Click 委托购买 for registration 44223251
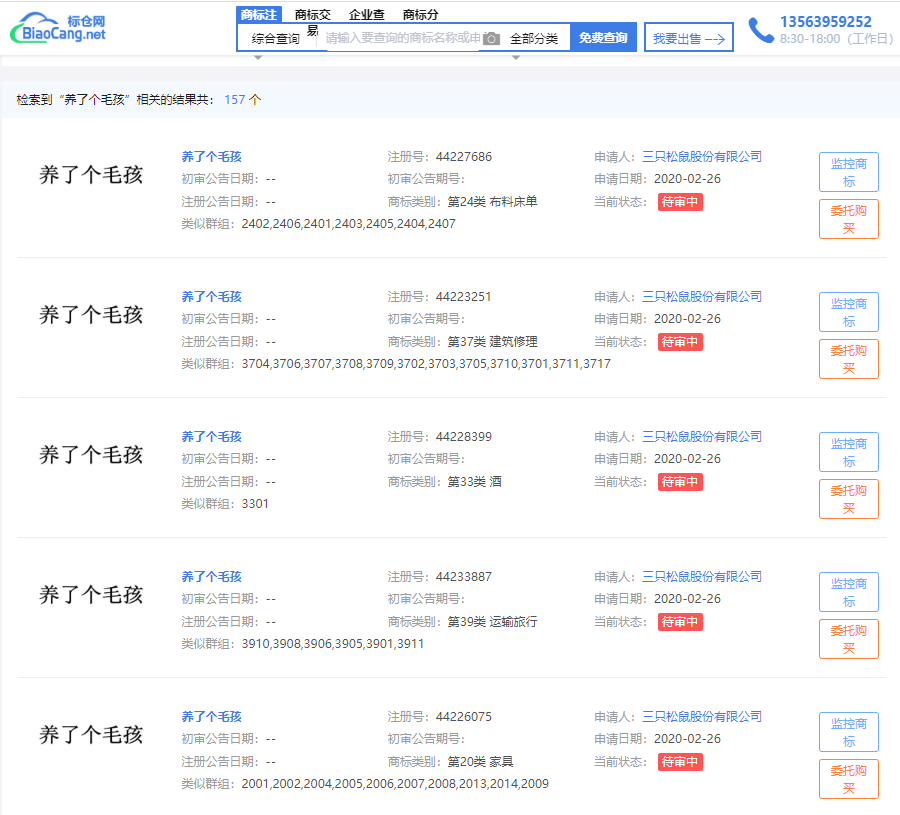 [x=849, y=359]
